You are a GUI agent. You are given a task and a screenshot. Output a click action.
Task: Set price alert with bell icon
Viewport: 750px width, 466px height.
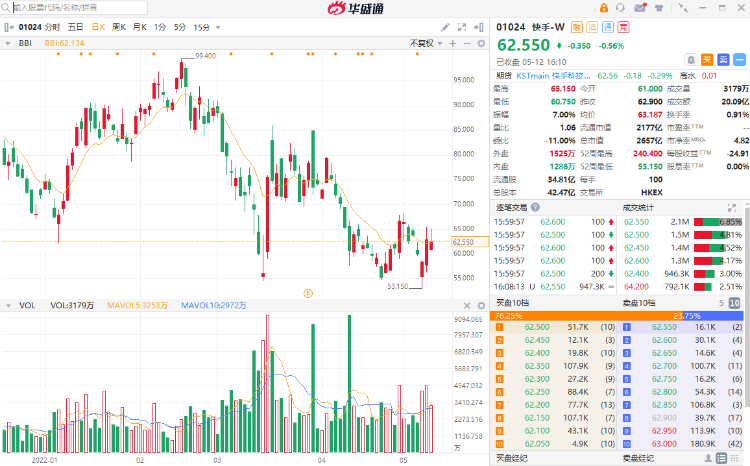click(691, 60)
